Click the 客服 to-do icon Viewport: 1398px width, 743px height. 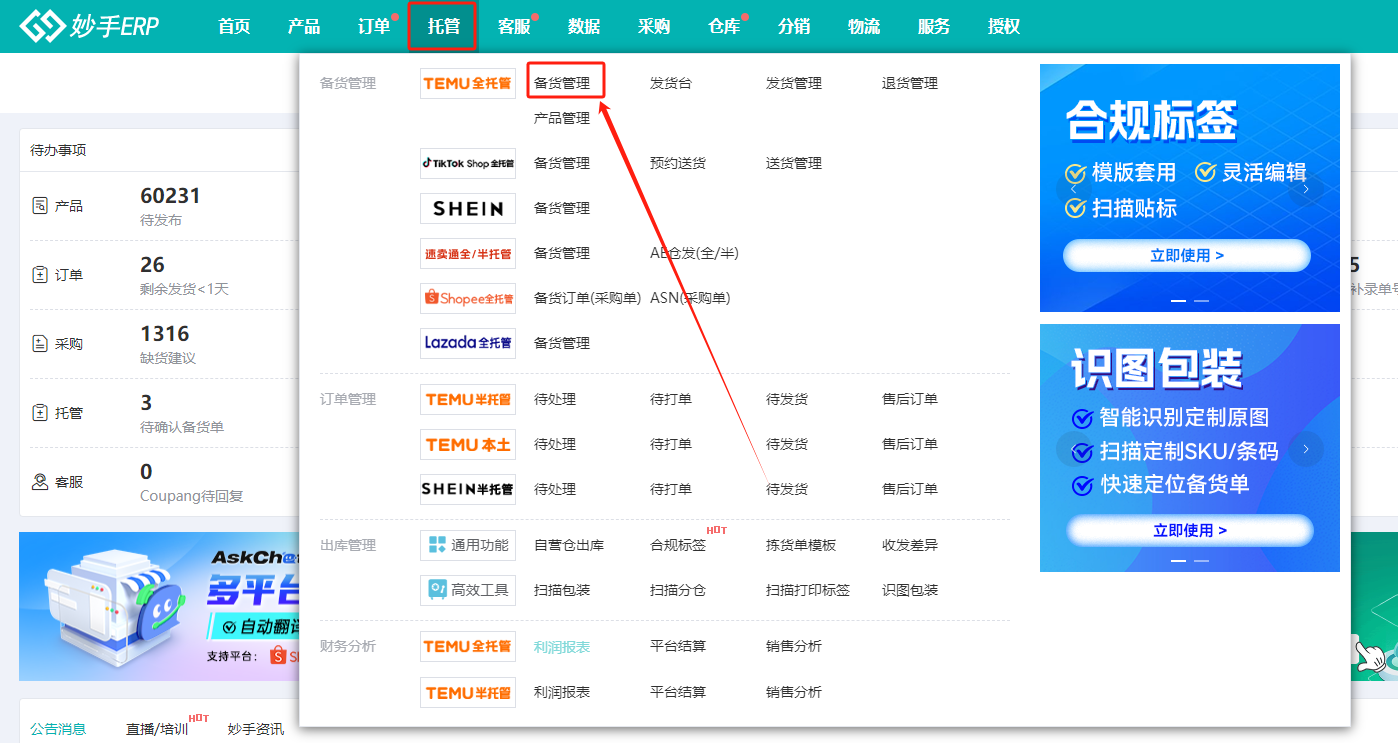click(x=40, y=482)
